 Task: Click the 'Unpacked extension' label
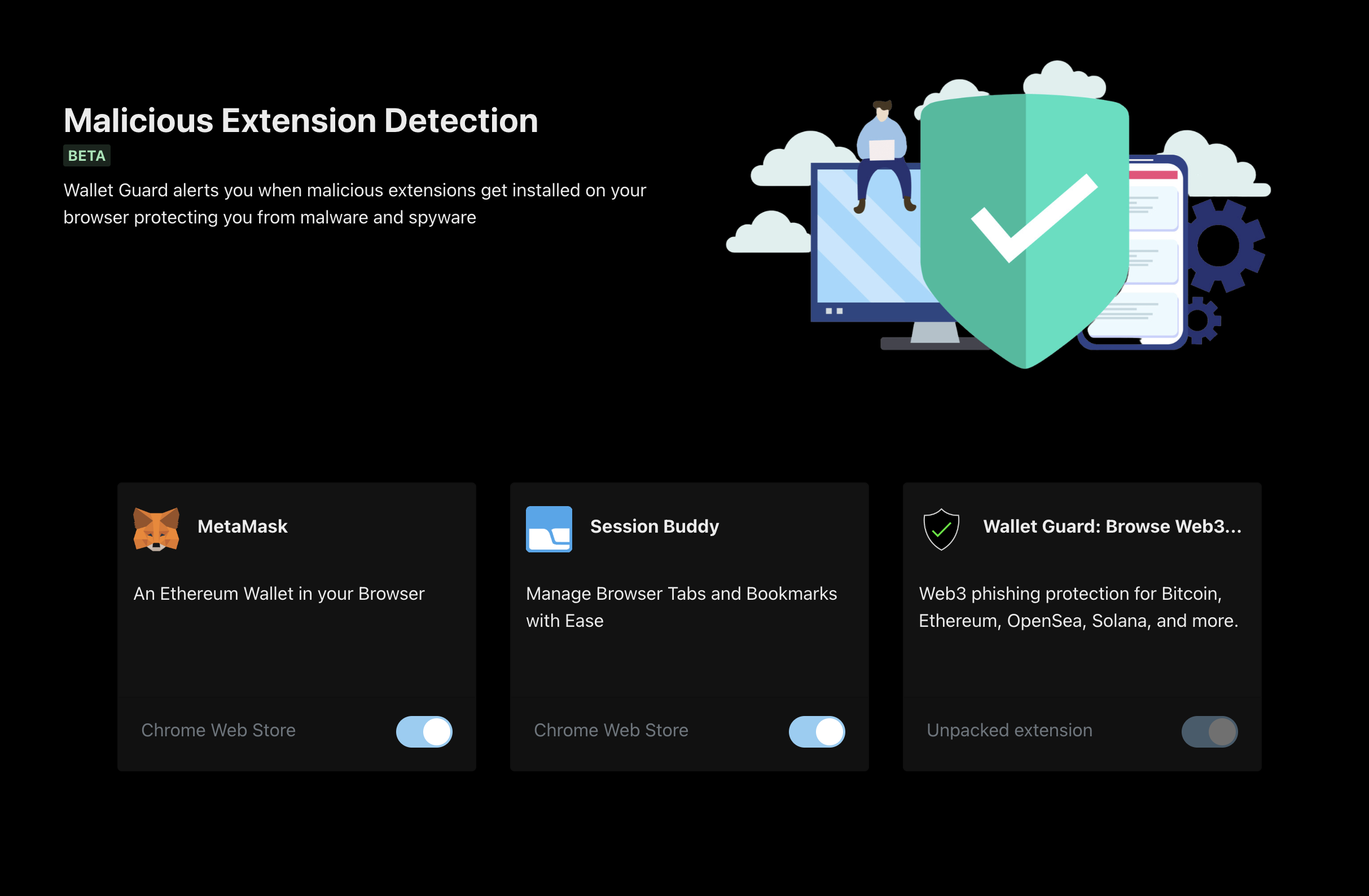tap(1010, 730)
